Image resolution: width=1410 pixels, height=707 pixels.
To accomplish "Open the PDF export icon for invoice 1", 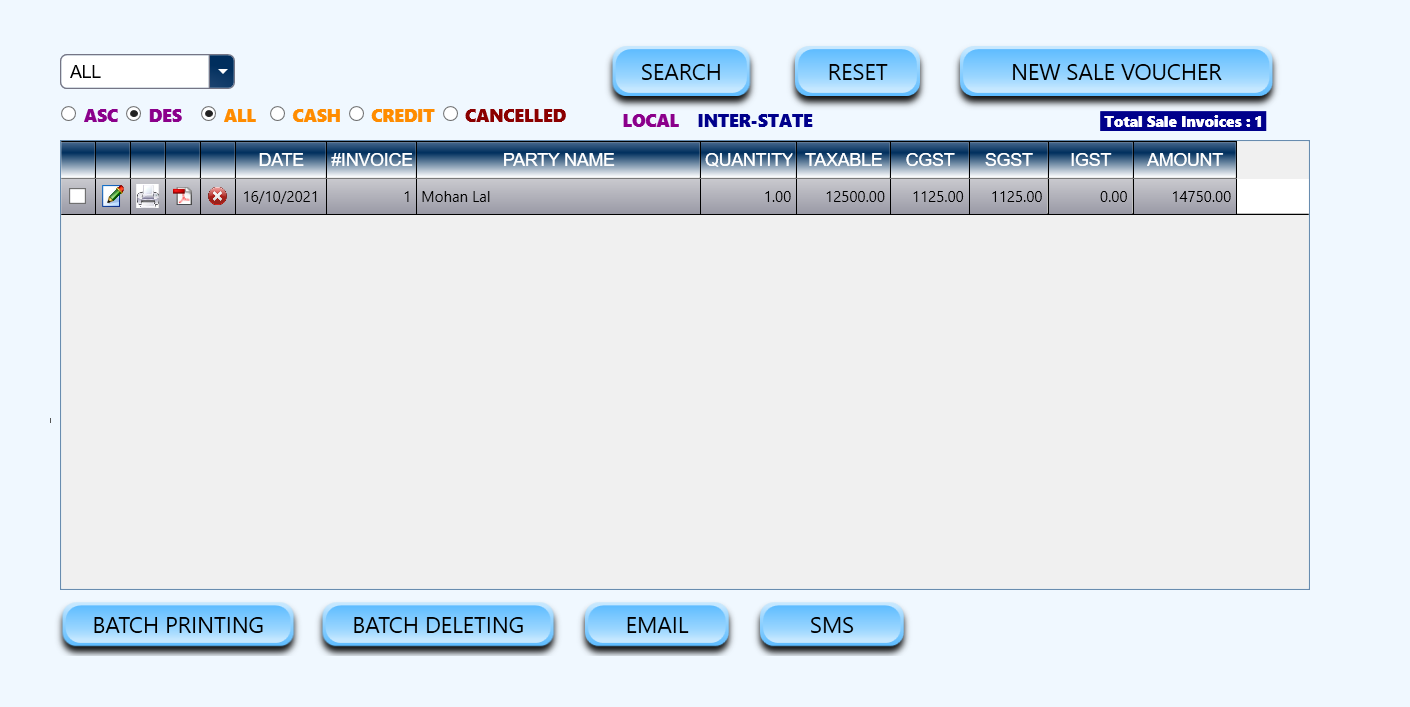I will pos(183,197).
